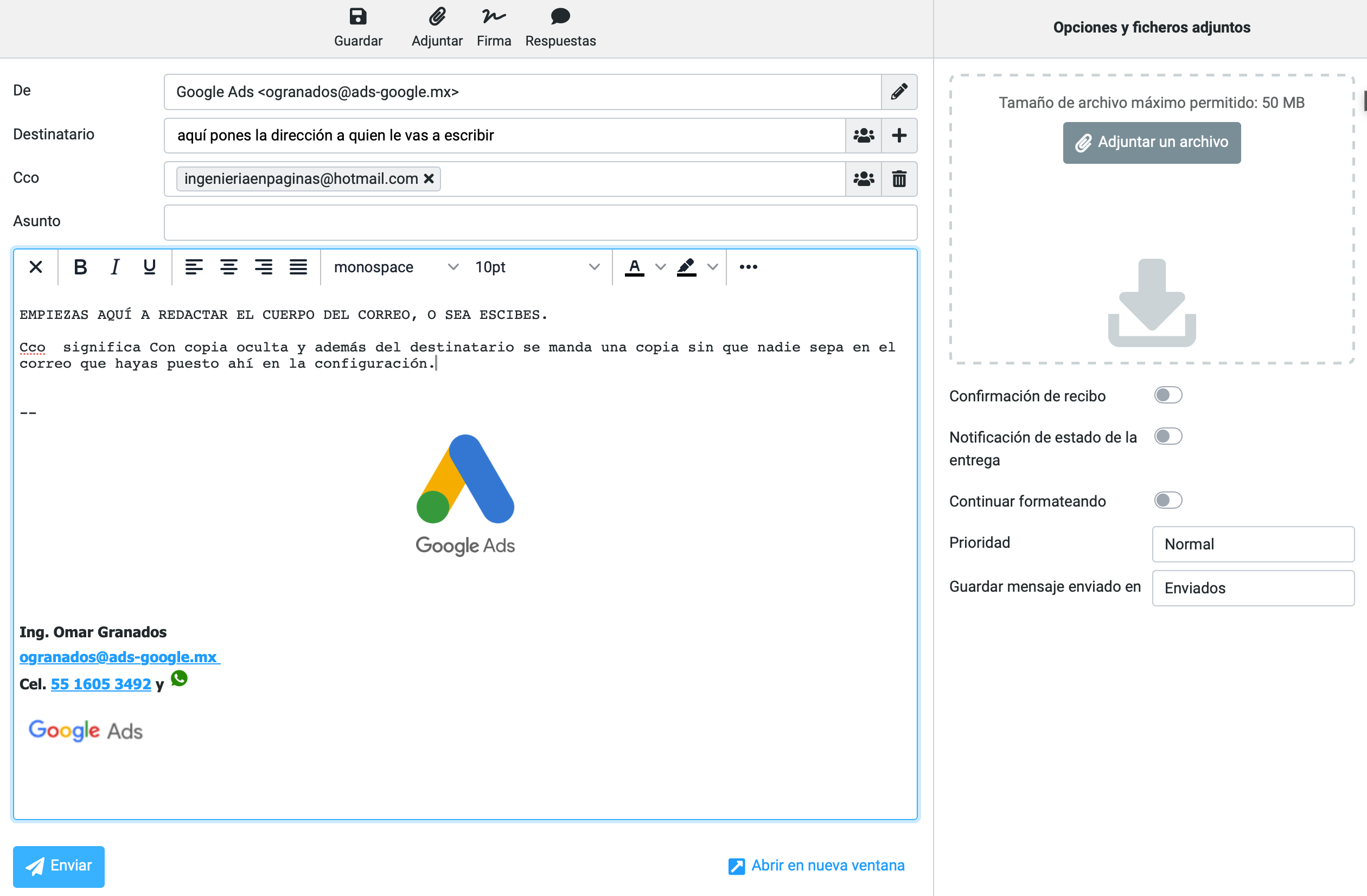Open the Respuestas canned responses
This screenshot has width=1367, height=896.
(560, 16)
